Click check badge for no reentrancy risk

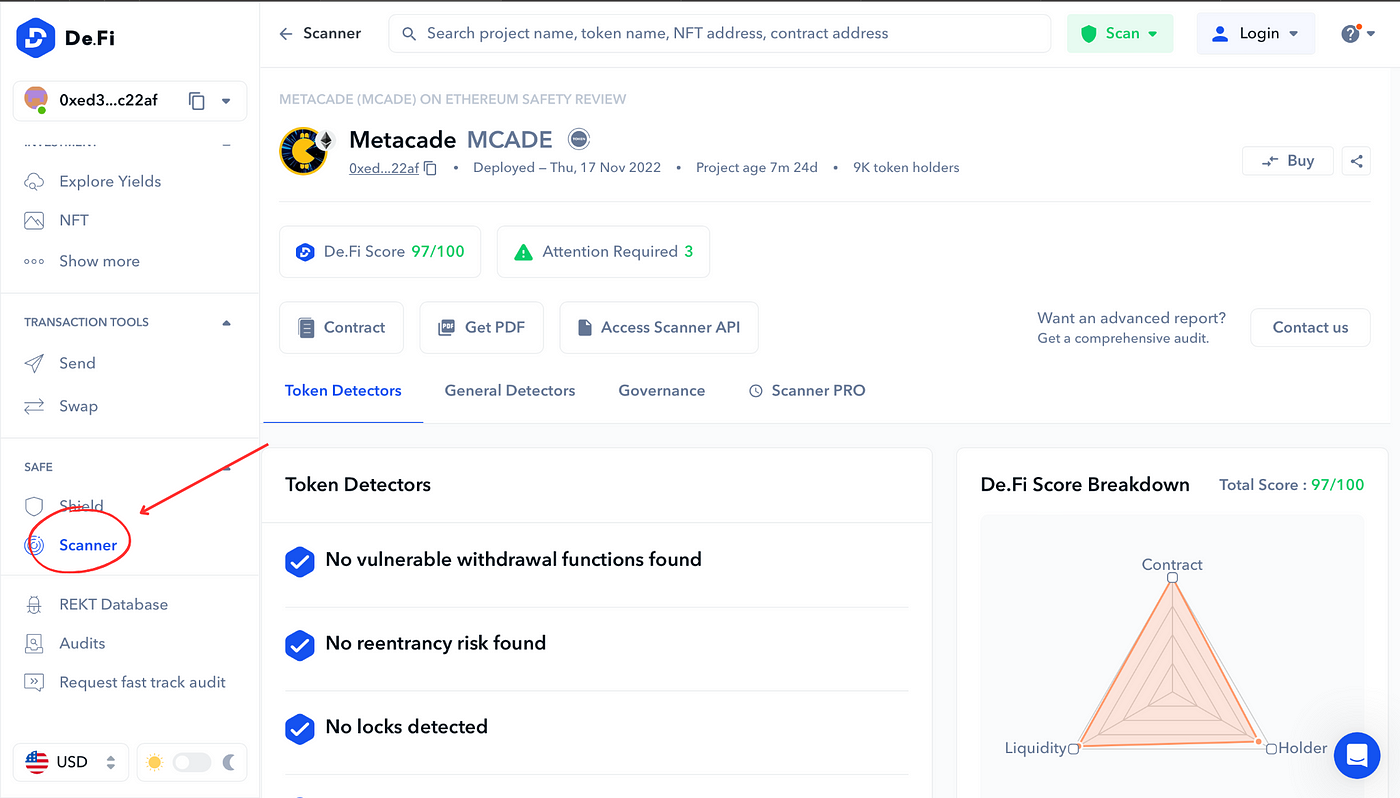pyautogui.click(x=300, y=646)
